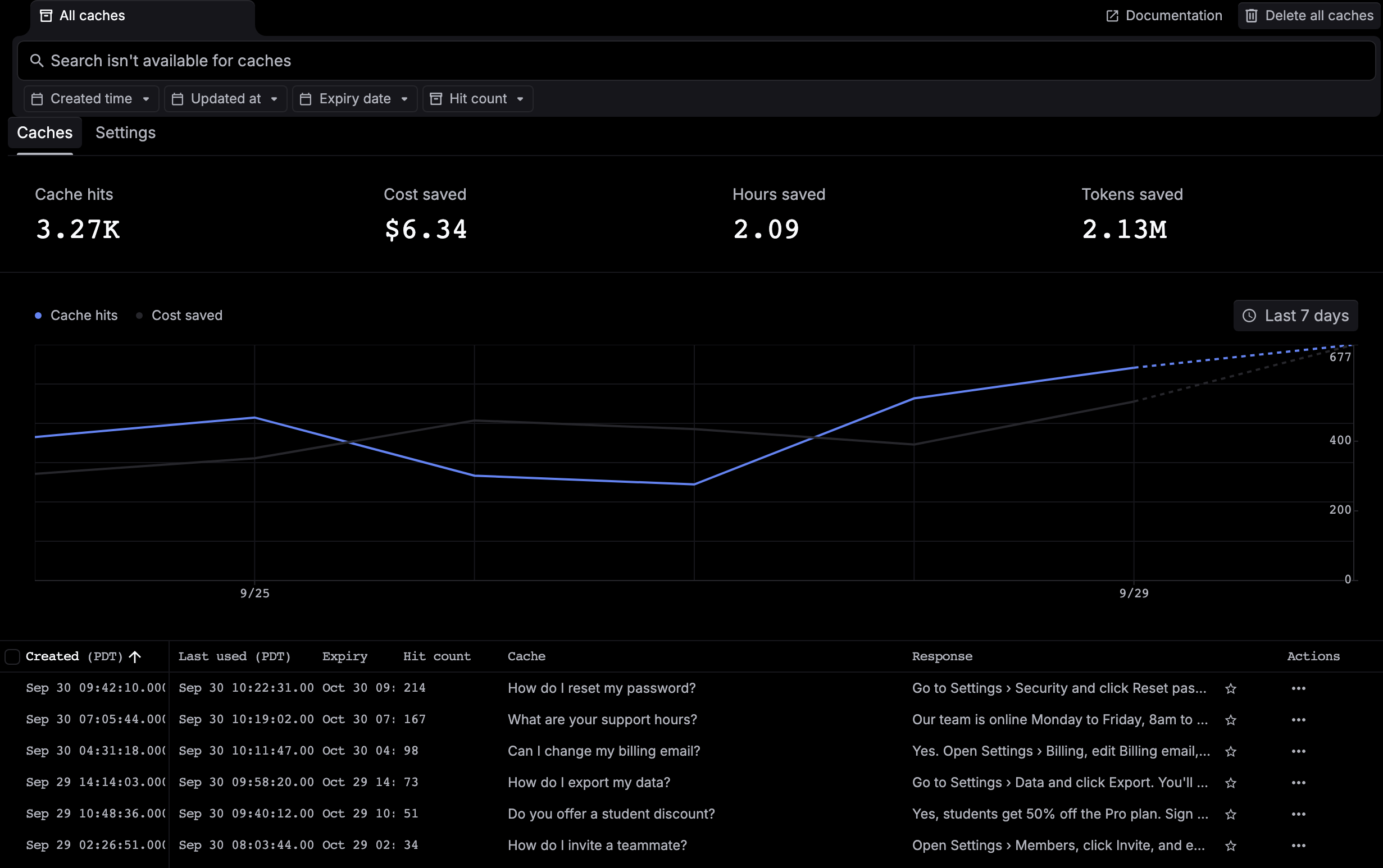Expand the Updated at filter
1383x868 pixels.
click(226, 99)
